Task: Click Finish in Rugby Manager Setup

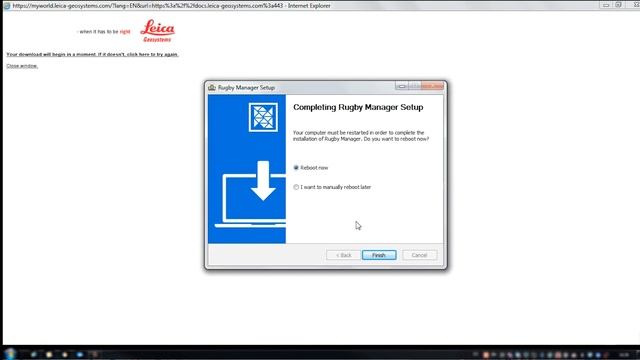Action: pos(379,255)
